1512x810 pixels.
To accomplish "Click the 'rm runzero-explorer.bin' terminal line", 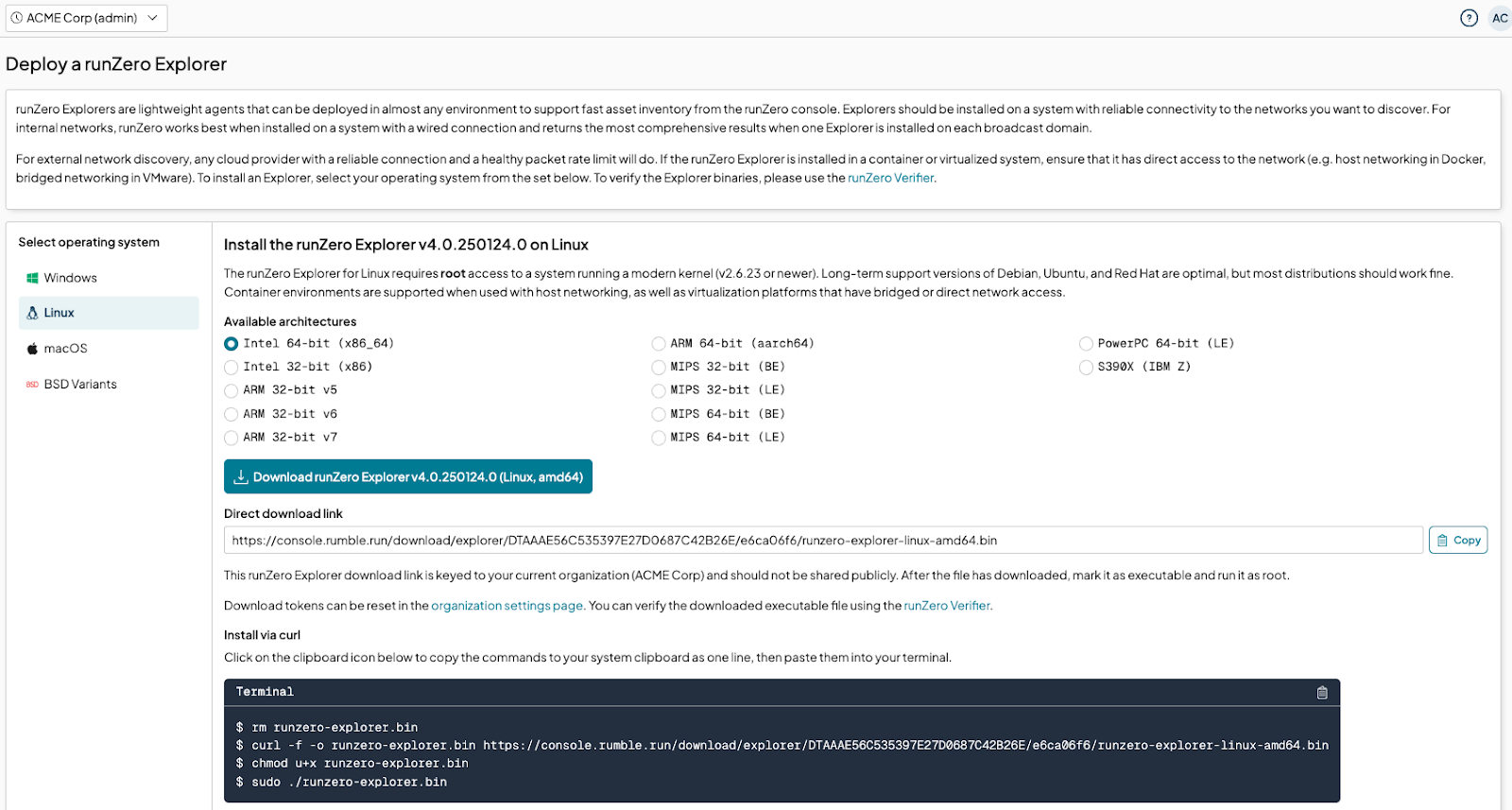I will (327, 728).
